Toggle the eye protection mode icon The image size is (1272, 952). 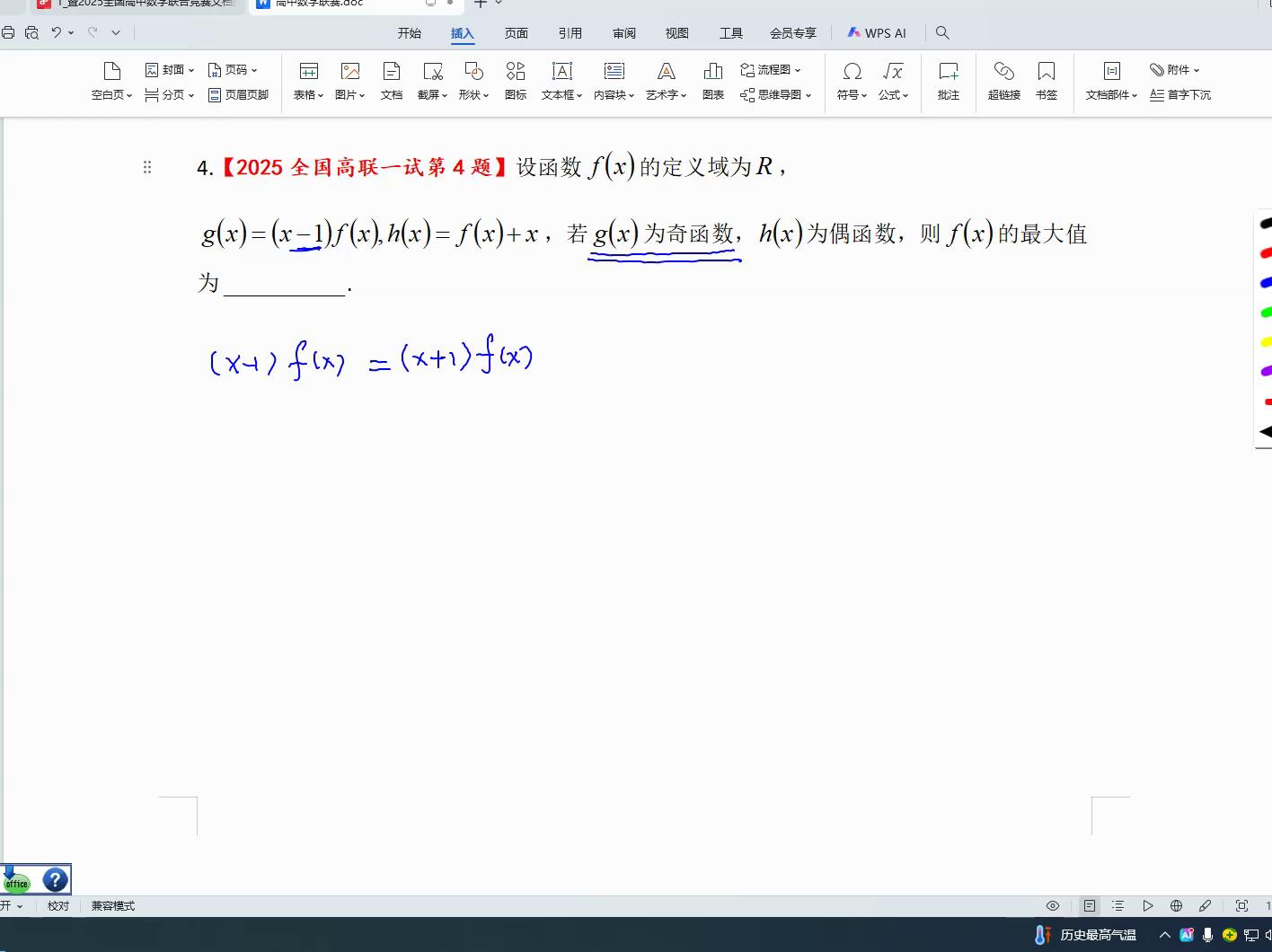(x=1053, y=905)
